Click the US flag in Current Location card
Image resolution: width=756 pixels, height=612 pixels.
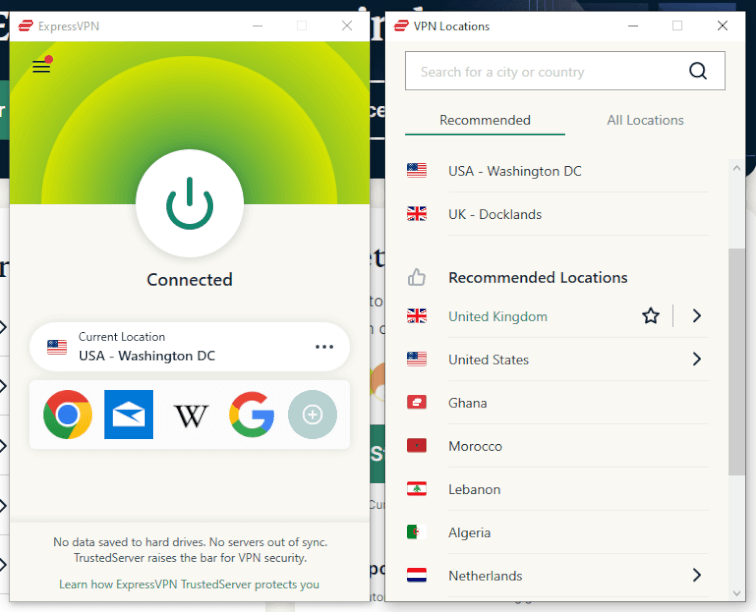point(57,347)
